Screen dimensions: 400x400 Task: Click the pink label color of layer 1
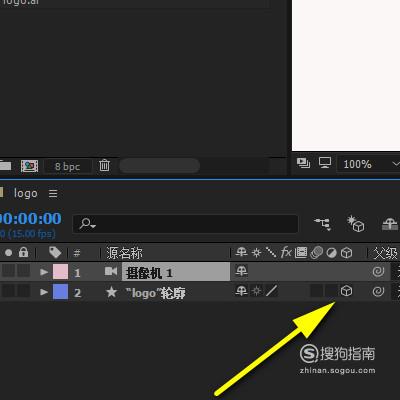pos(60,272)
